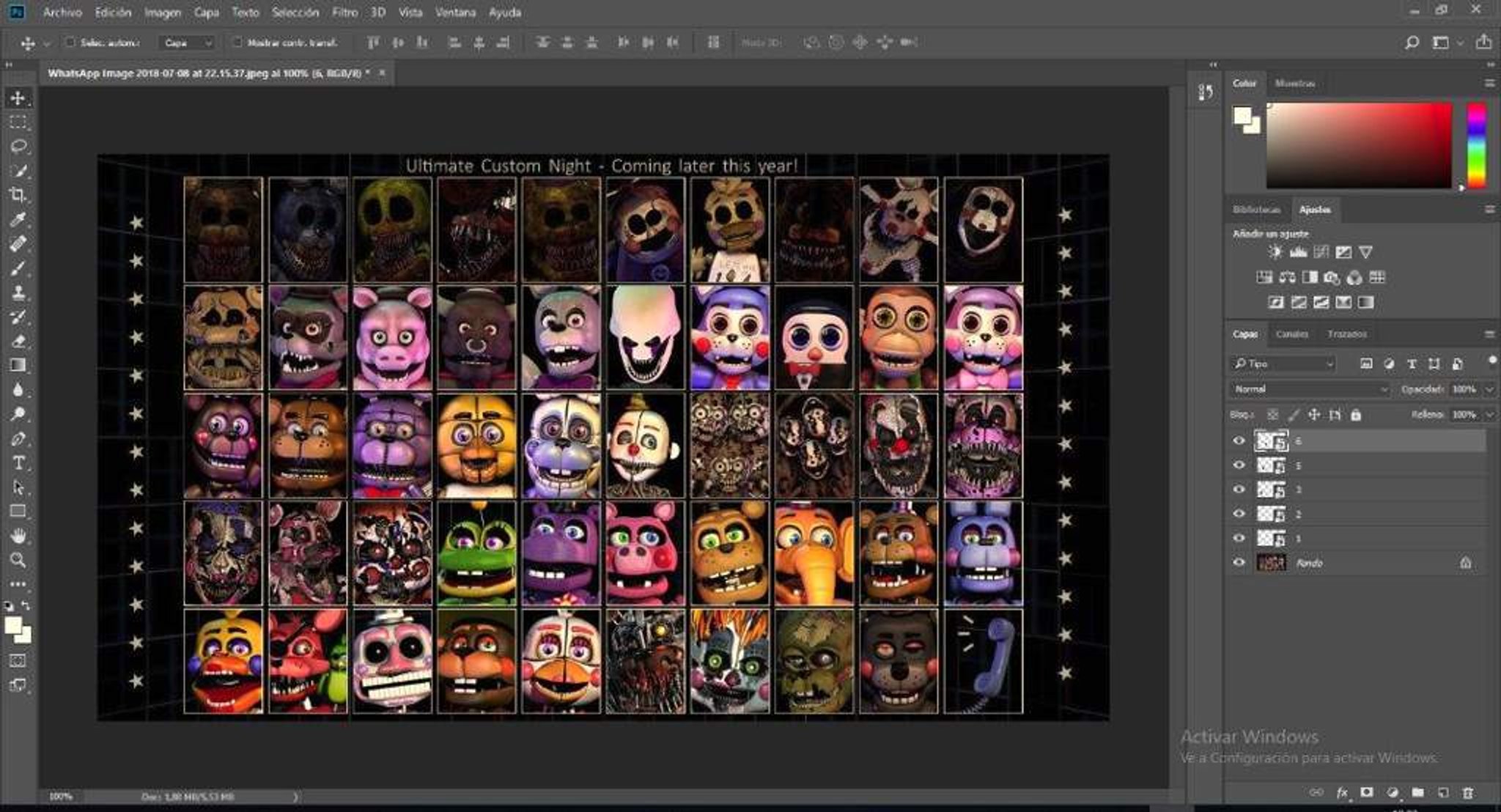Select the Crop tool
This screenshot has width=1501, height=812.
click(x=18, y=195)
